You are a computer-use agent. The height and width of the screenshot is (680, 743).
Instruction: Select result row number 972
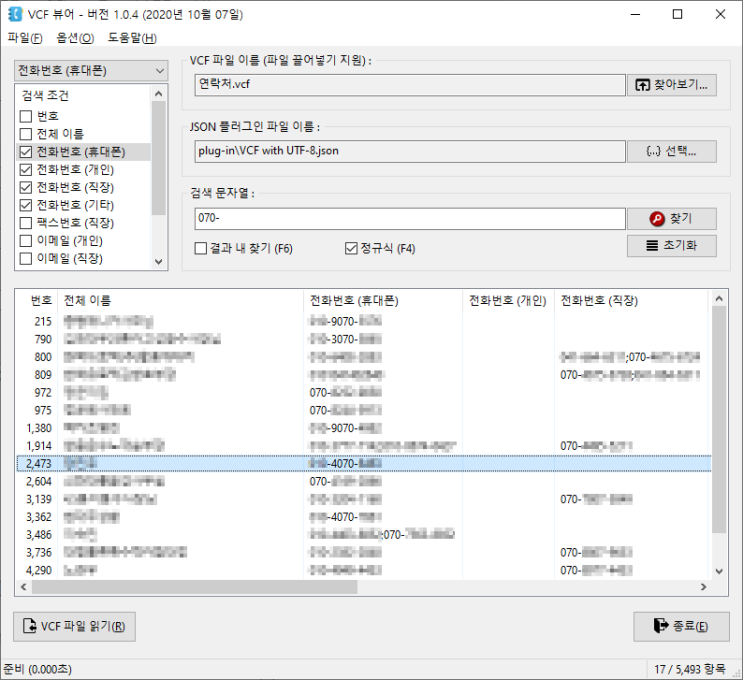[363, 392]
